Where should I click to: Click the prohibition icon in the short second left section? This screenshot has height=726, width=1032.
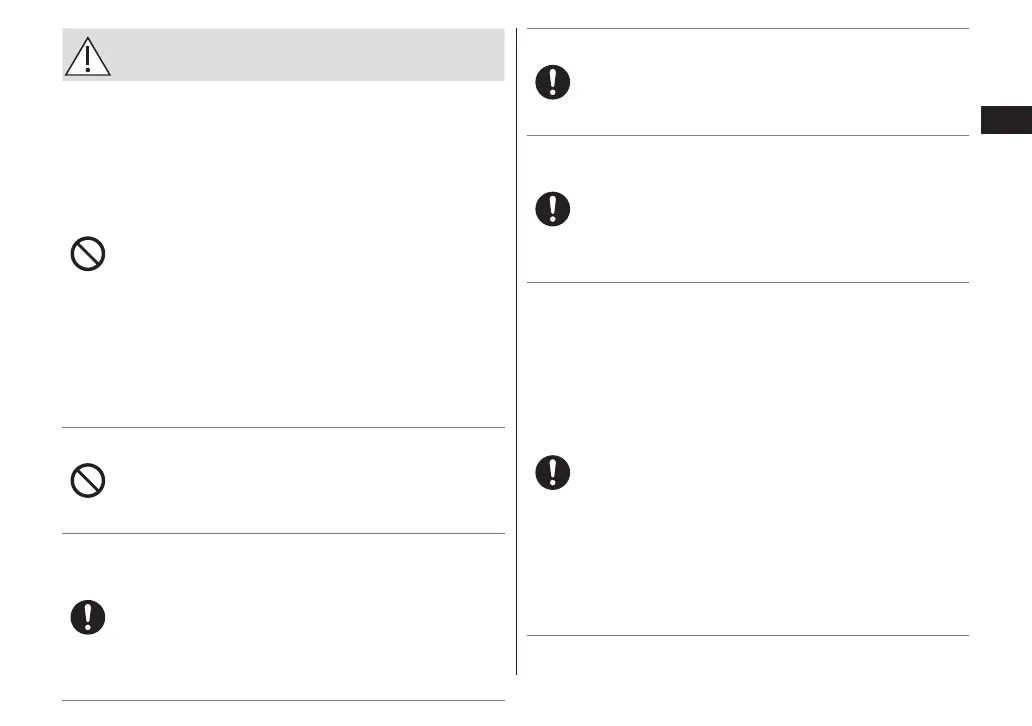pos(88,483)
